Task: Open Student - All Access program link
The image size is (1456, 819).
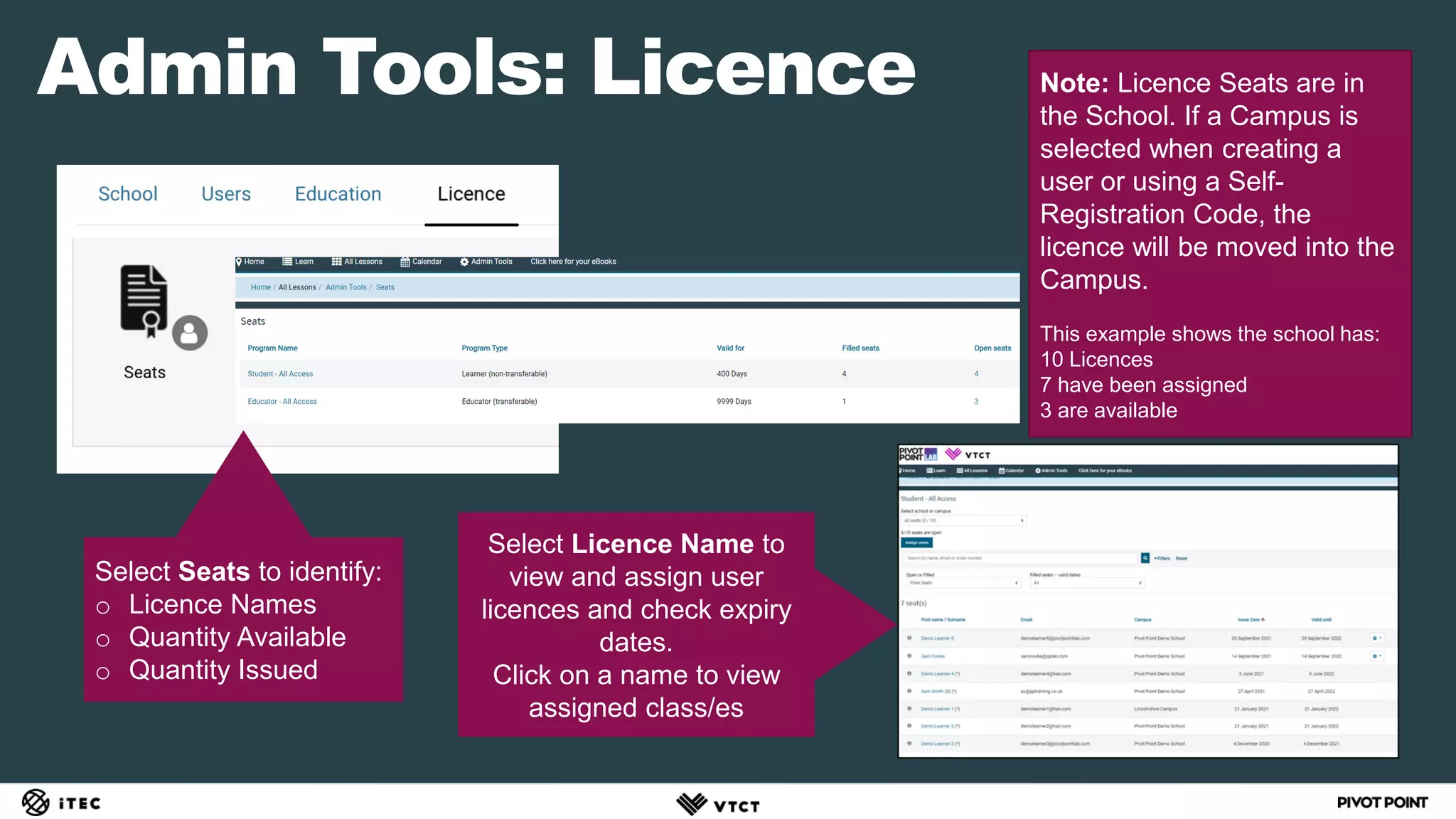Action: tap(280, 374)
